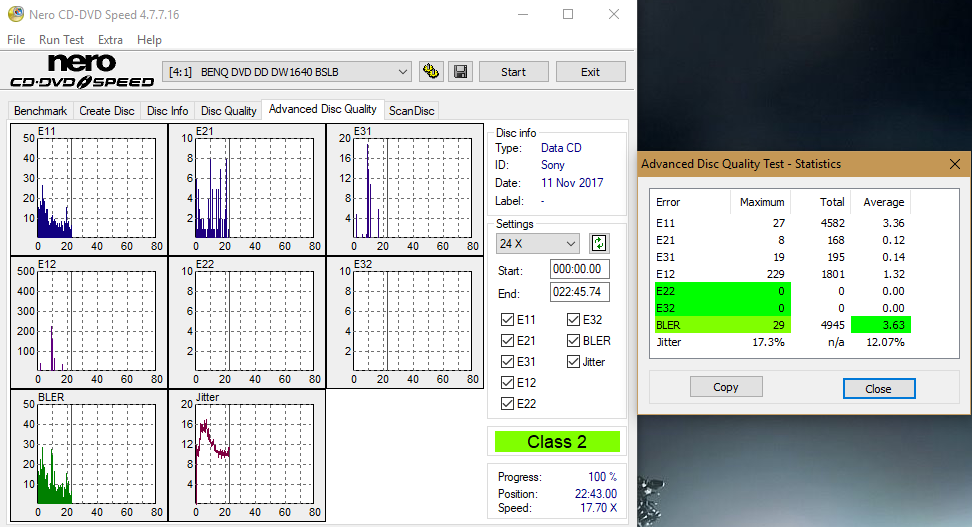
Task: Click the refresh speed icon beside 24 X
Action: 599,243
